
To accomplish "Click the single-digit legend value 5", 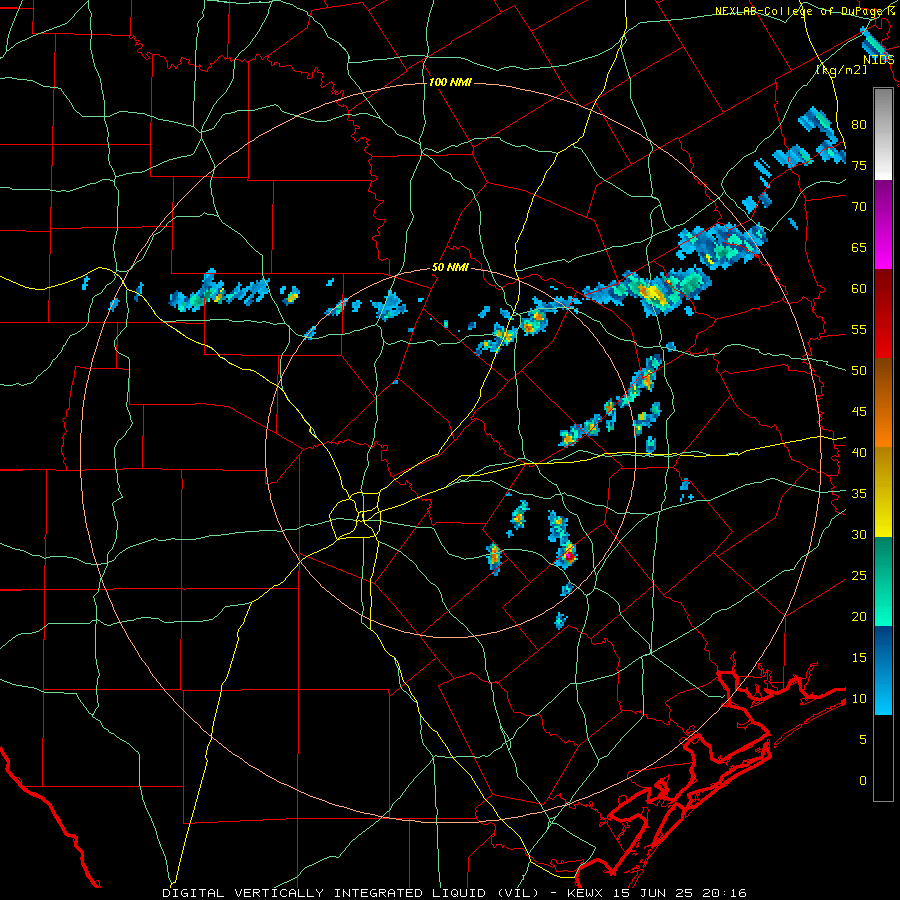I will click(863, 739).
